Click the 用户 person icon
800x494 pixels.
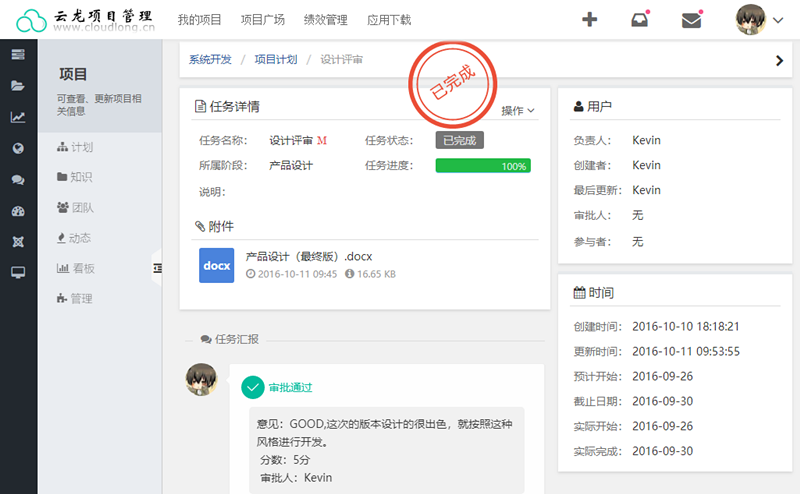coord(579,106)
